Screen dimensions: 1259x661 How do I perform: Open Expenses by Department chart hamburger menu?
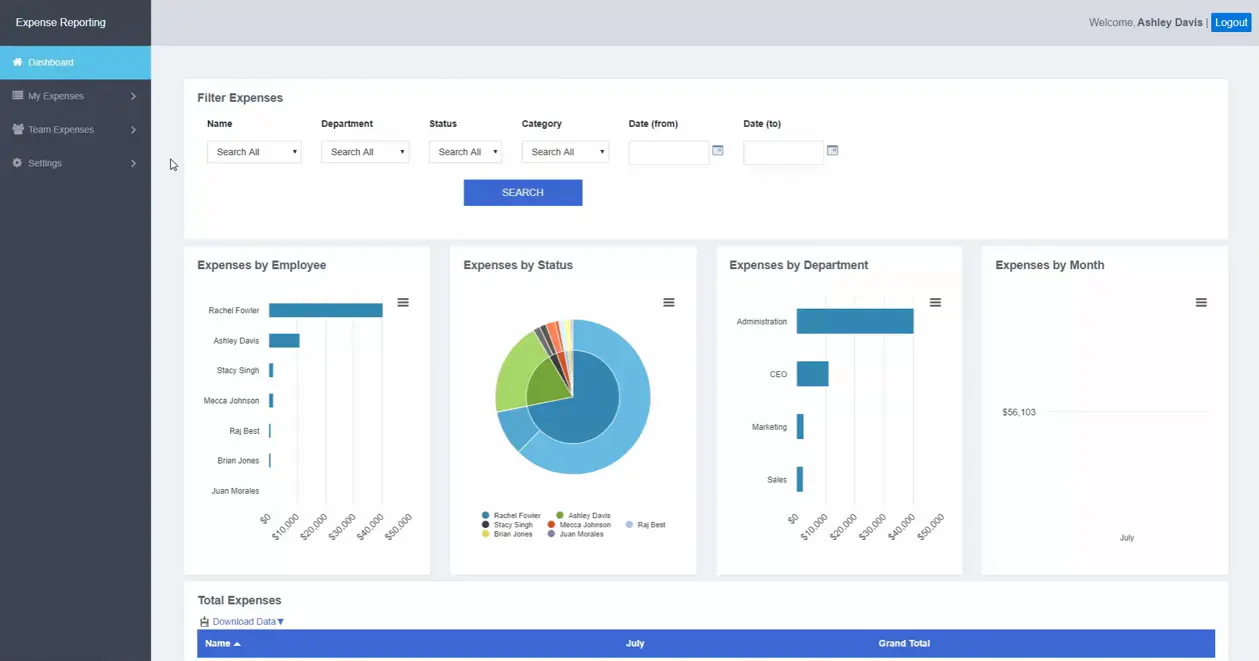pyautogui.click(x=935, y=302)
